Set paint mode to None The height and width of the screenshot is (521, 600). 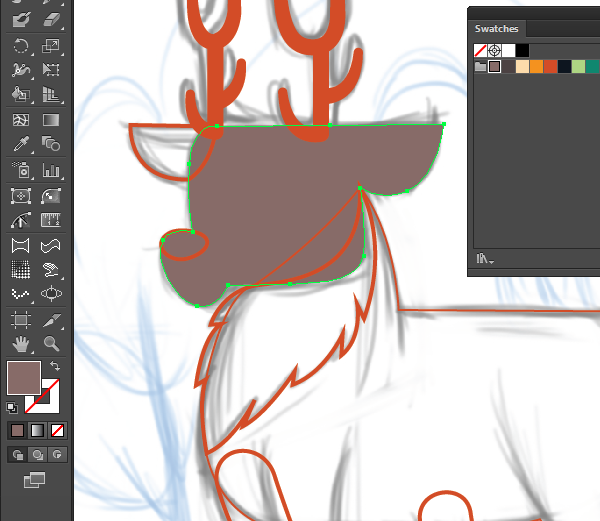click(x=57, y=431)
